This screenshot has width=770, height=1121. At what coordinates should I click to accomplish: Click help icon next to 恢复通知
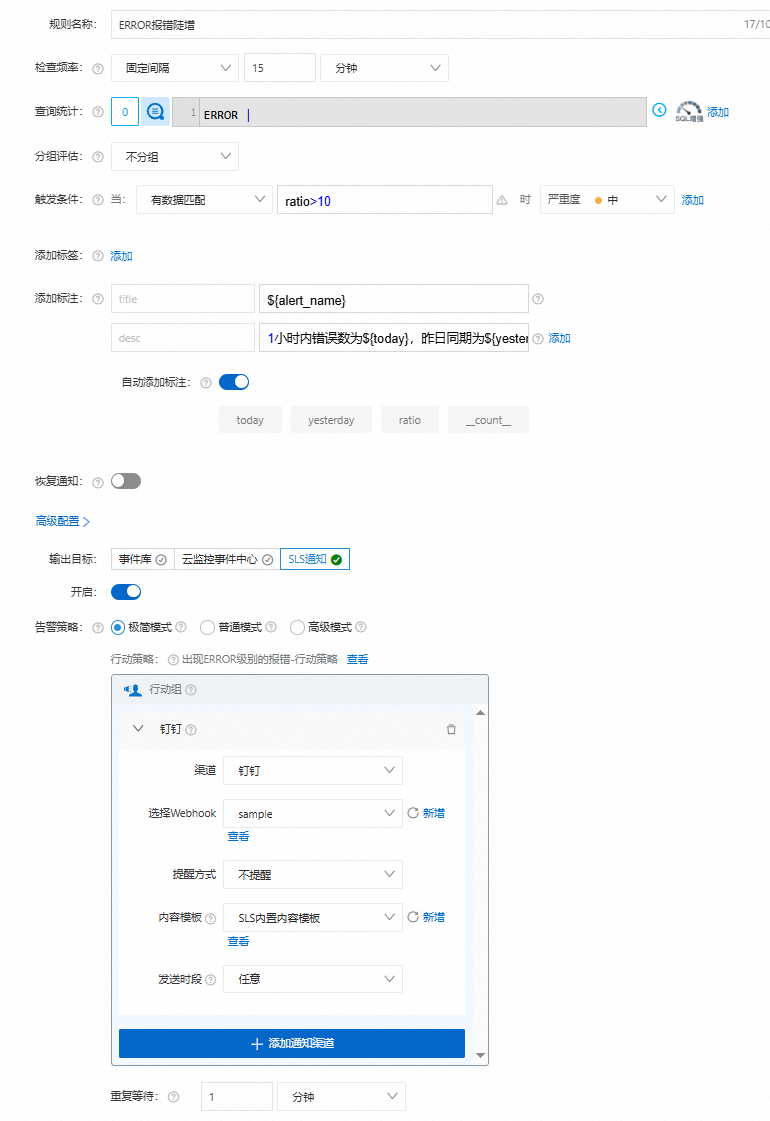click(x=98, y=482)
